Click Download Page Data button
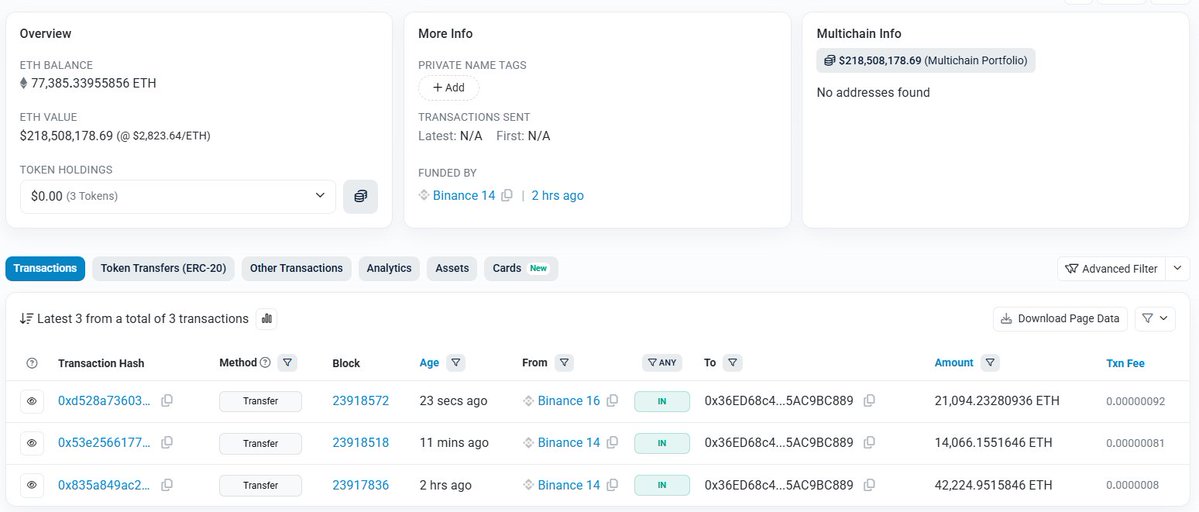Viewport: 1199px width, 512px height. [1060, 319]
